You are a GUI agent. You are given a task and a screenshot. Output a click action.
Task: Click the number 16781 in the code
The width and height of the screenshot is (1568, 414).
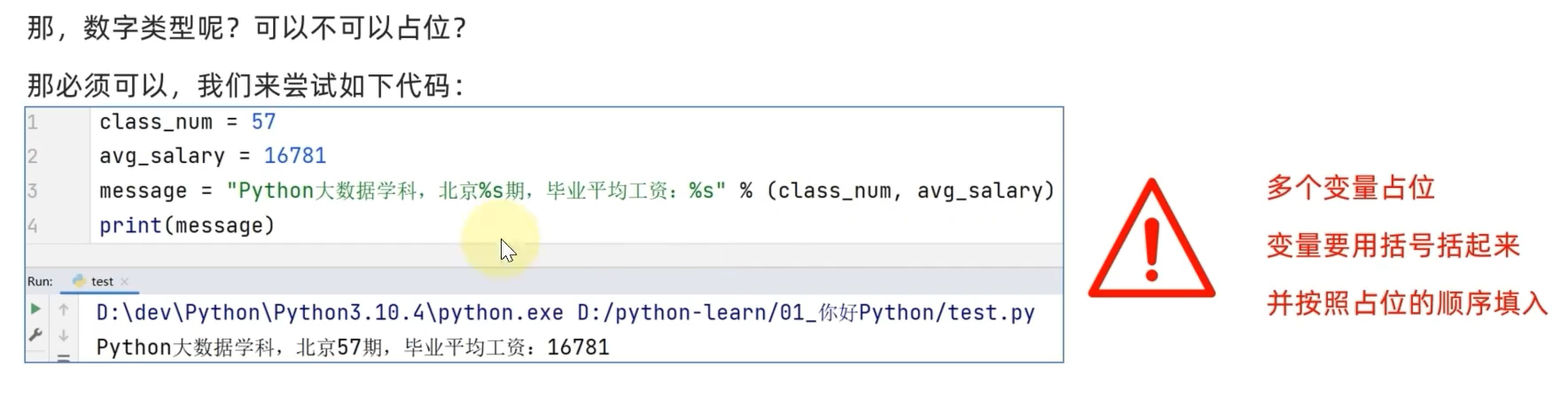(x=295, y=156)
